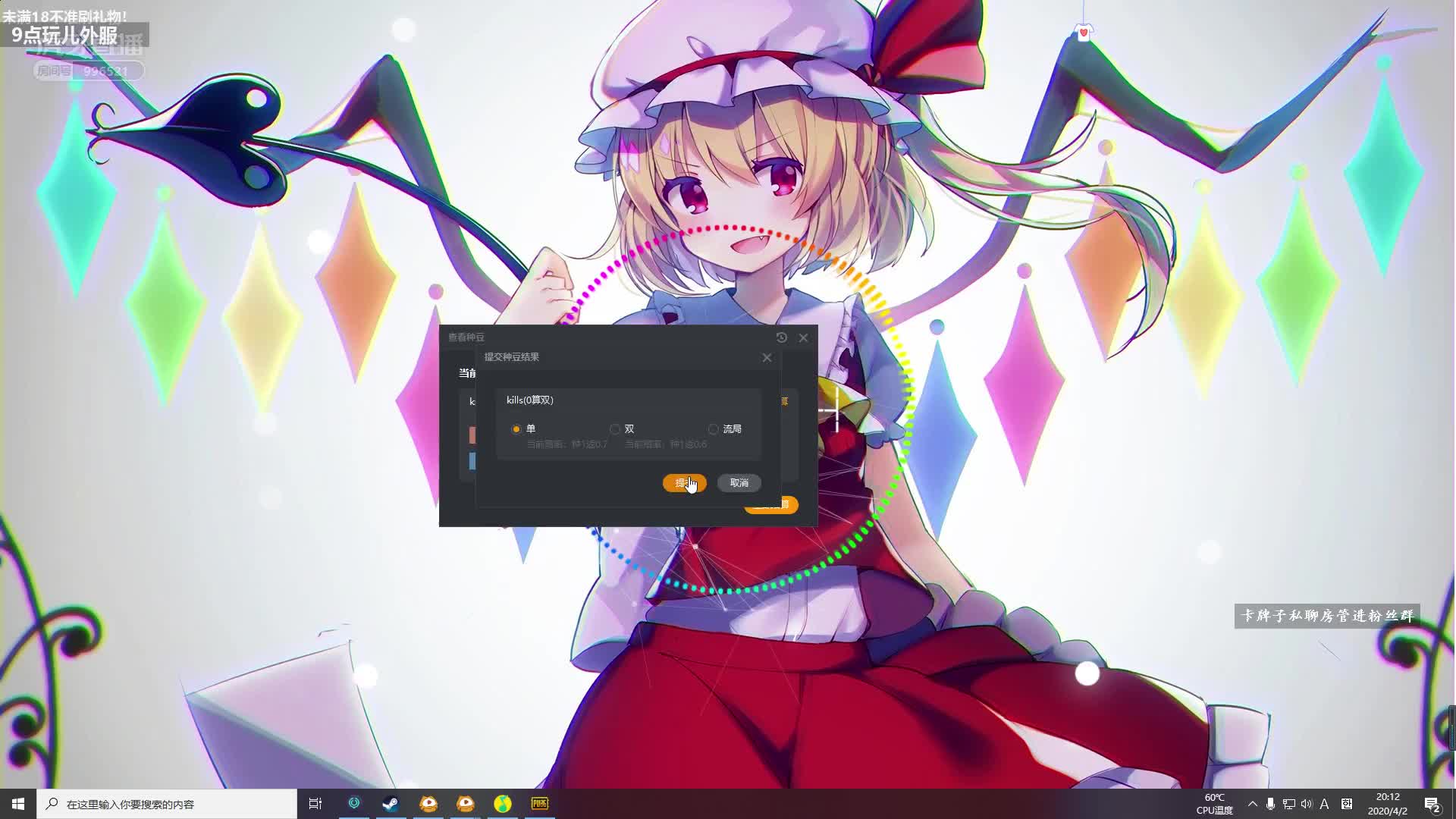Open Steam from the taskbar
Screen dimensions: 1456x819
coord(391,804)
